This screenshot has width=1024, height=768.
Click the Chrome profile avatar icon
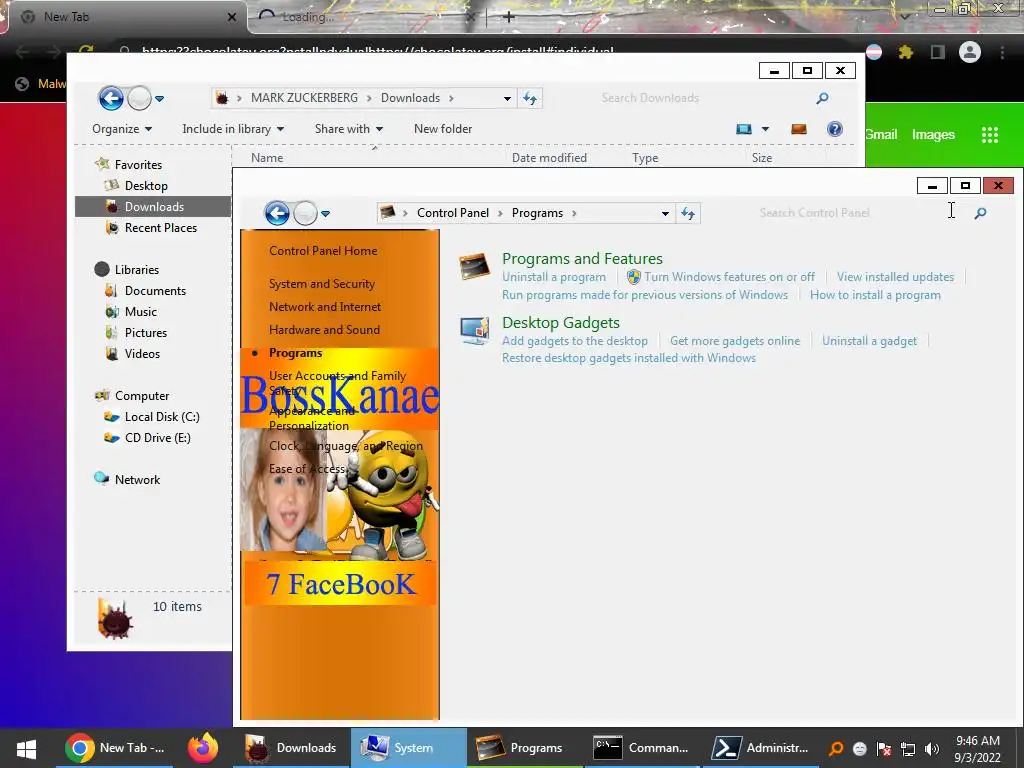970,52
